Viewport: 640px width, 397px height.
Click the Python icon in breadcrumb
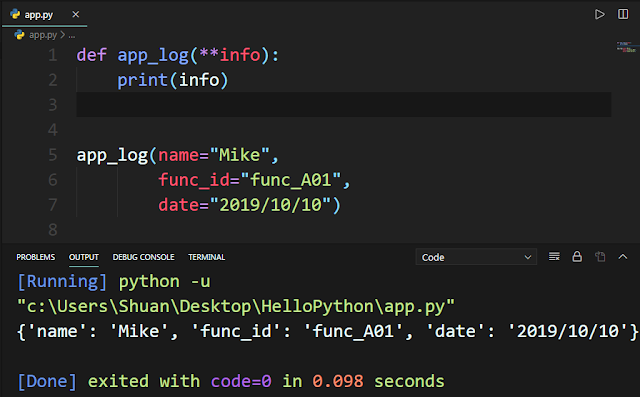pos(19,35)
